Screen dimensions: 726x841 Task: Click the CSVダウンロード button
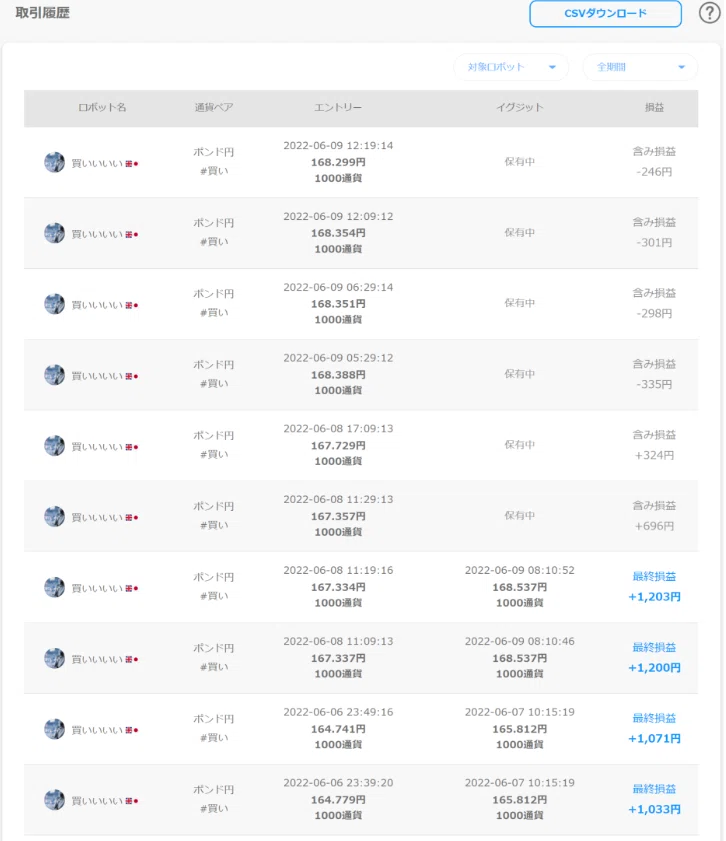tap(605, 13)
